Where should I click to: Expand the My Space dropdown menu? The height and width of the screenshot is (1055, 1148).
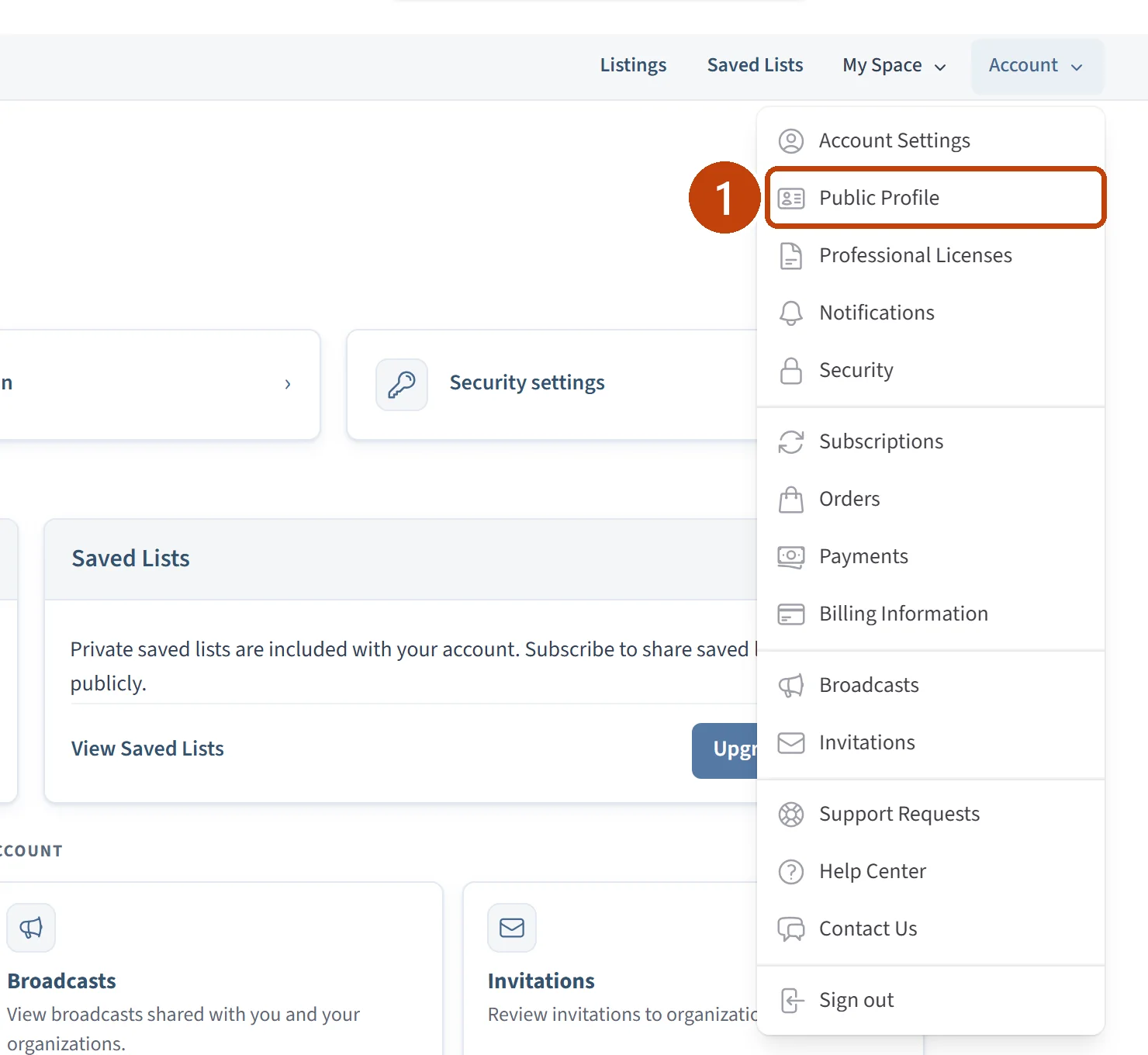point(894,66)
